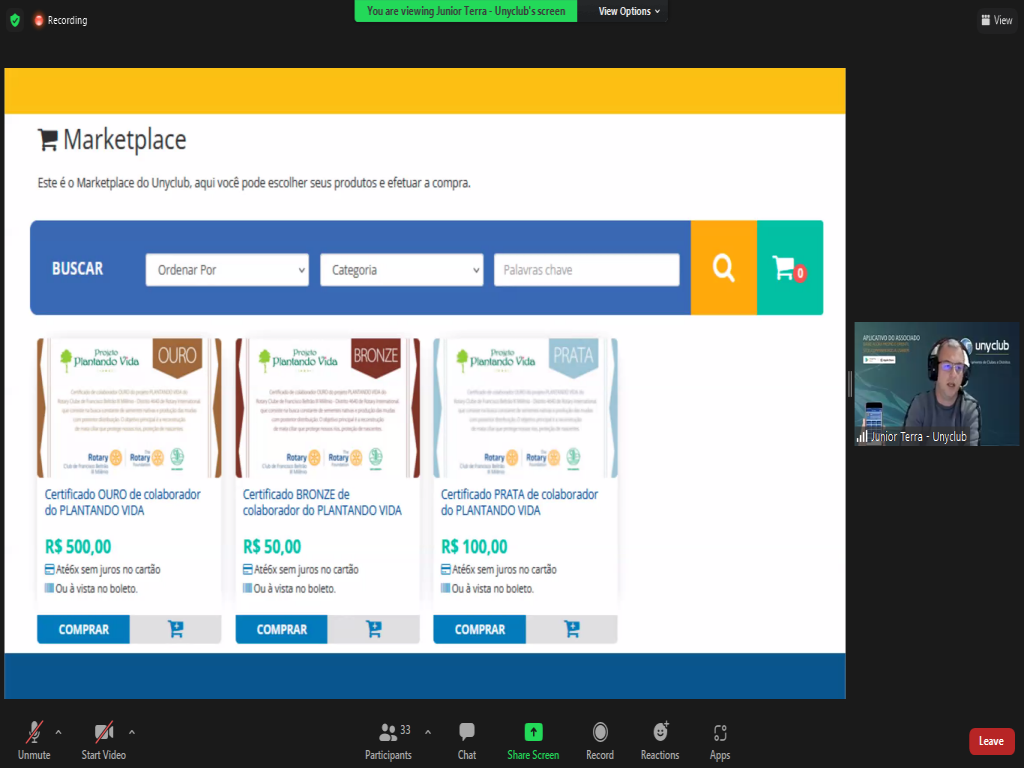Open the View layout menu
The image size is (1024, 768).
[997, 20]
